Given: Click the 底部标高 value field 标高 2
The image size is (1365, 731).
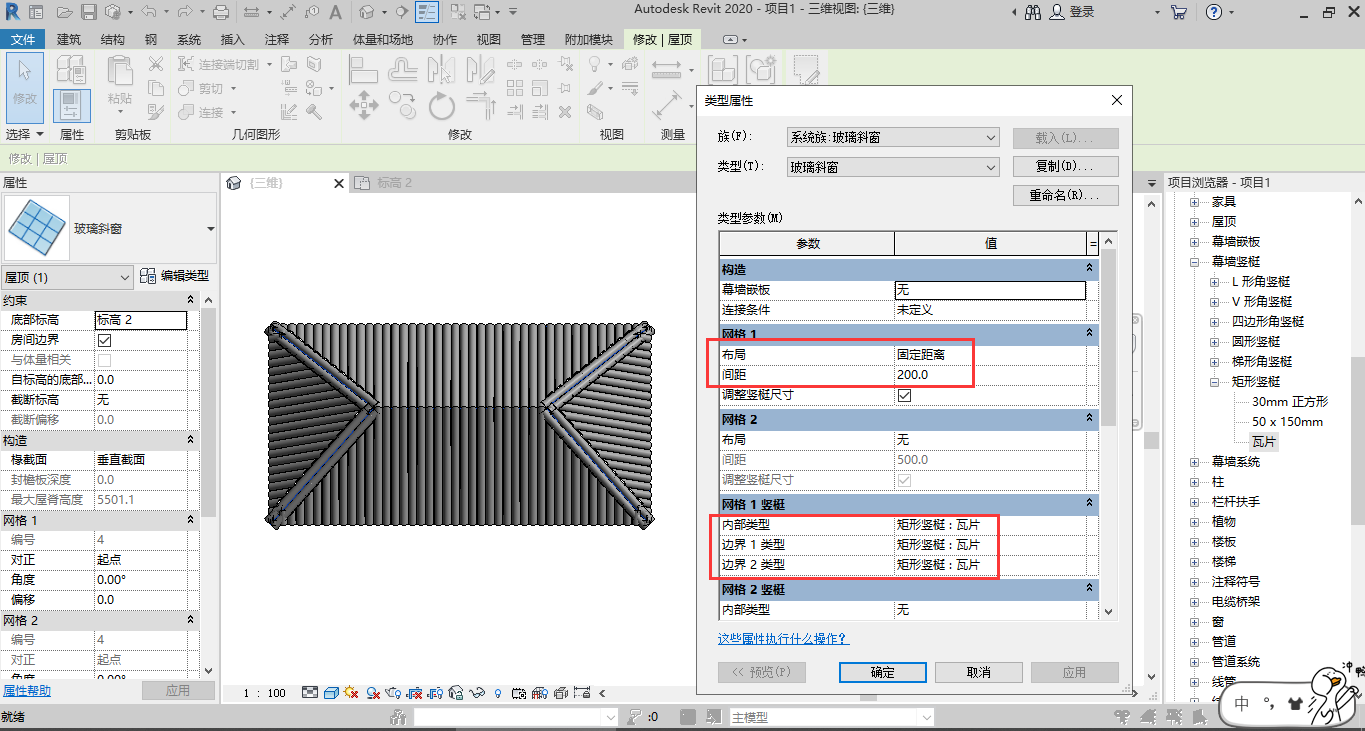Looking at the screenshot, I should tap(141, 320).
